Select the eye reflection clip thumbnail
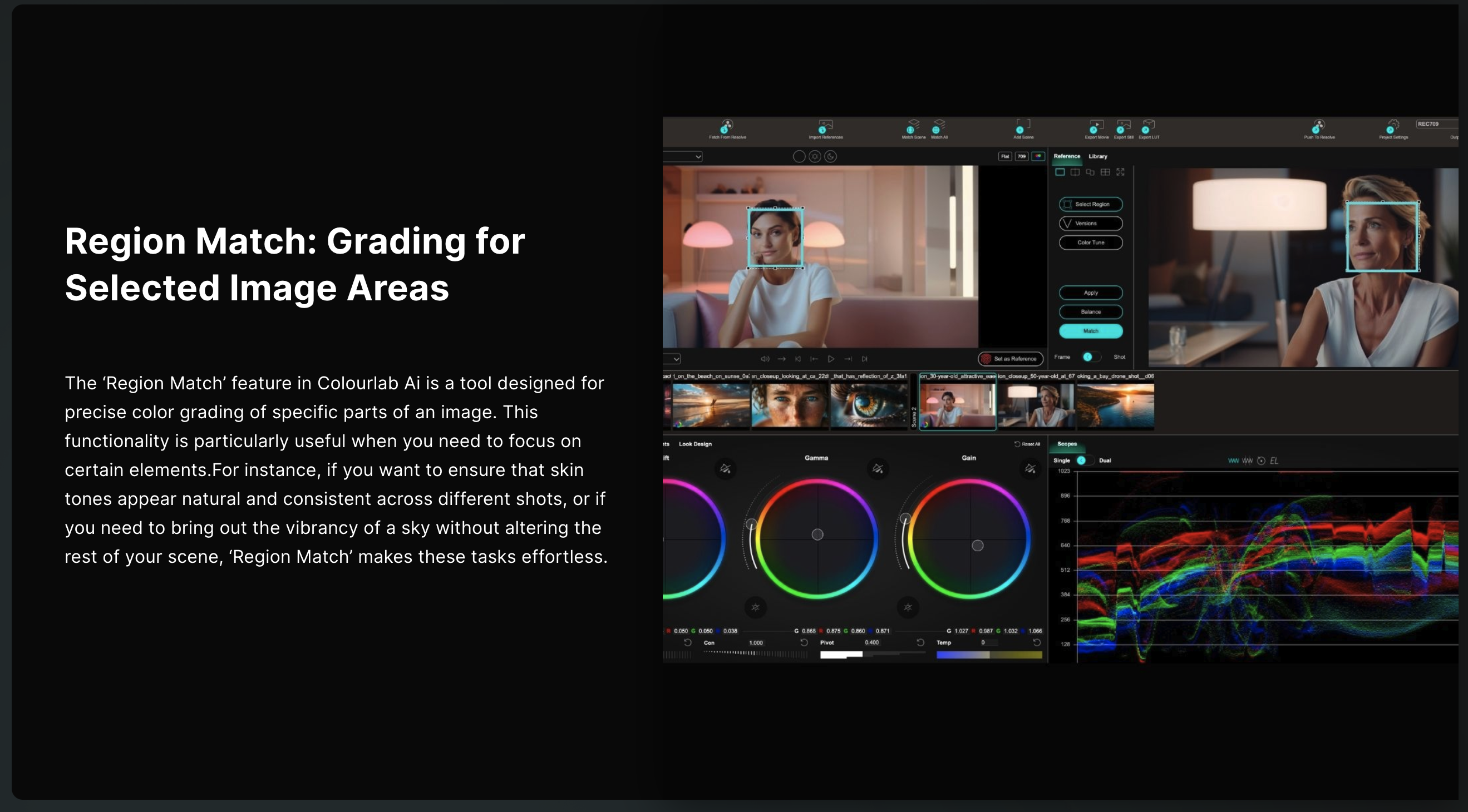This screenshot has width=1468, height=812. tap(869, 405)
